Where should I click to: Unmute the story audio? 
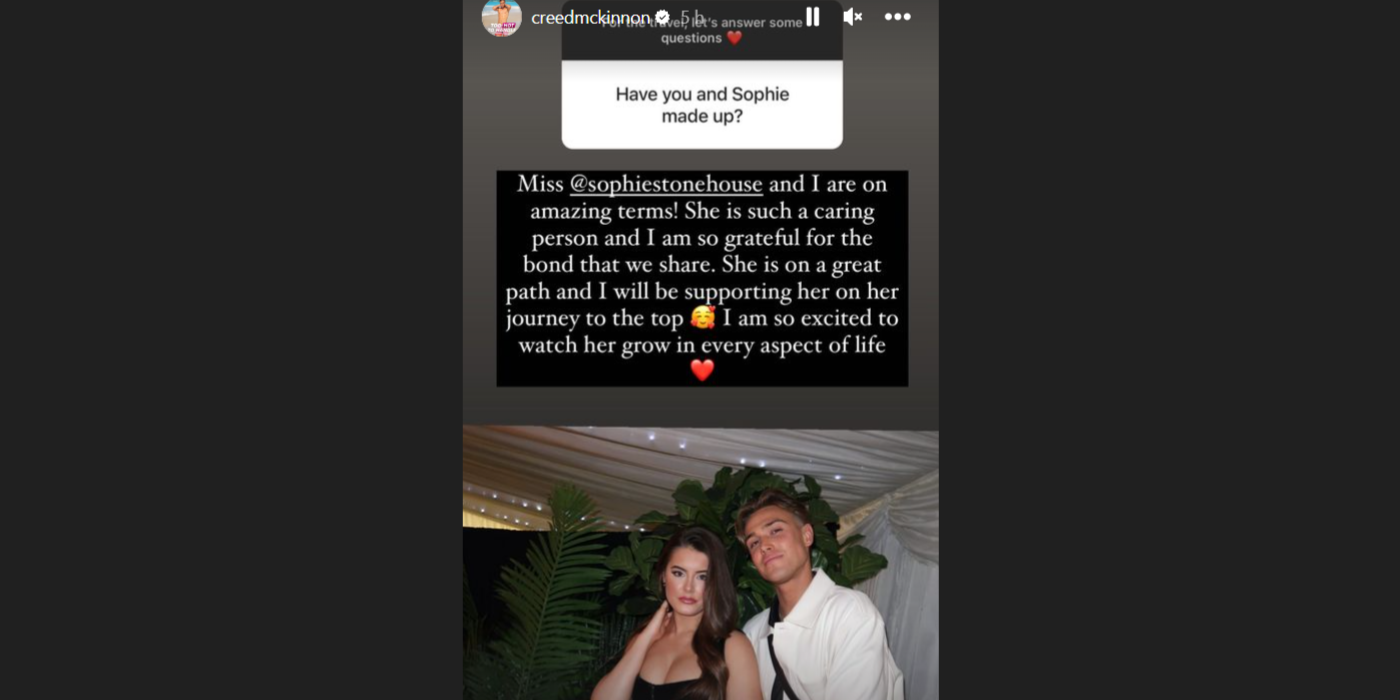pyautogui.click(x=852, y=17)
